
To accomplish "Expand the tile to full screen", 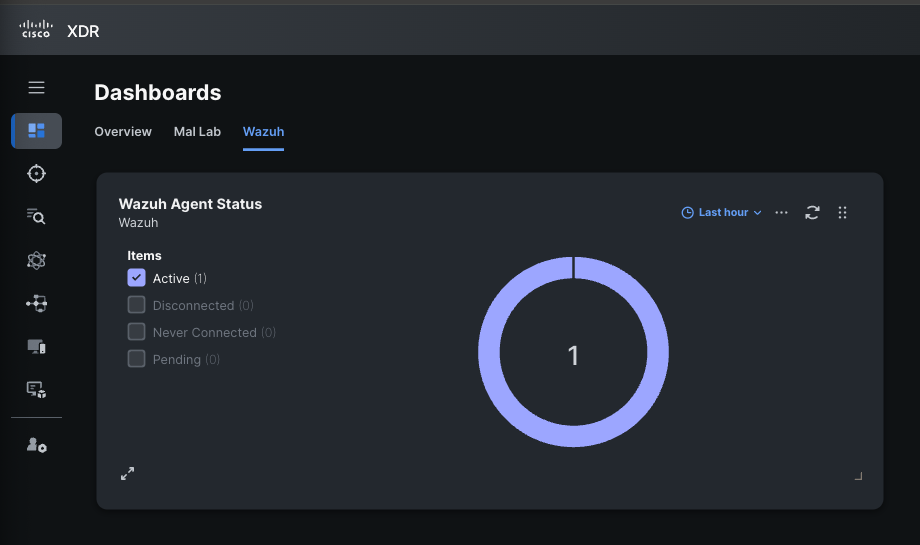I will point(127,474).
